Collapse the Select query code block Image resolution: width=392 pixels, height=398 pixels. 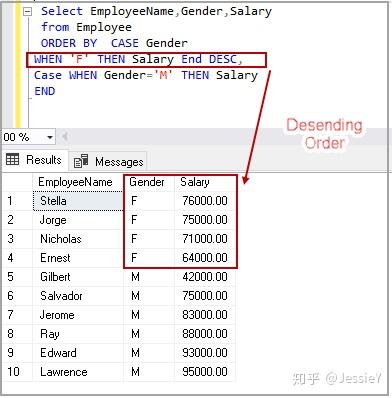(x=28, y=12)
